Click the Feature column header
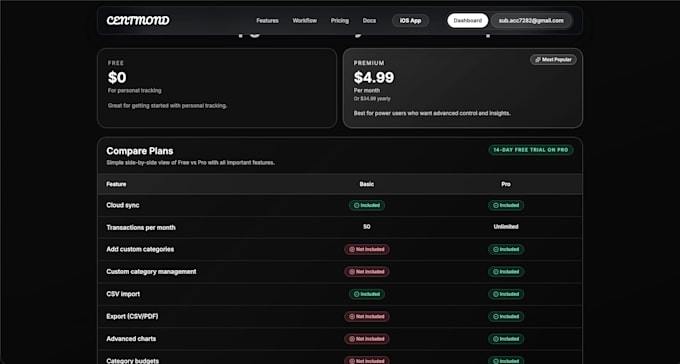680x364 pixels. 116,184
